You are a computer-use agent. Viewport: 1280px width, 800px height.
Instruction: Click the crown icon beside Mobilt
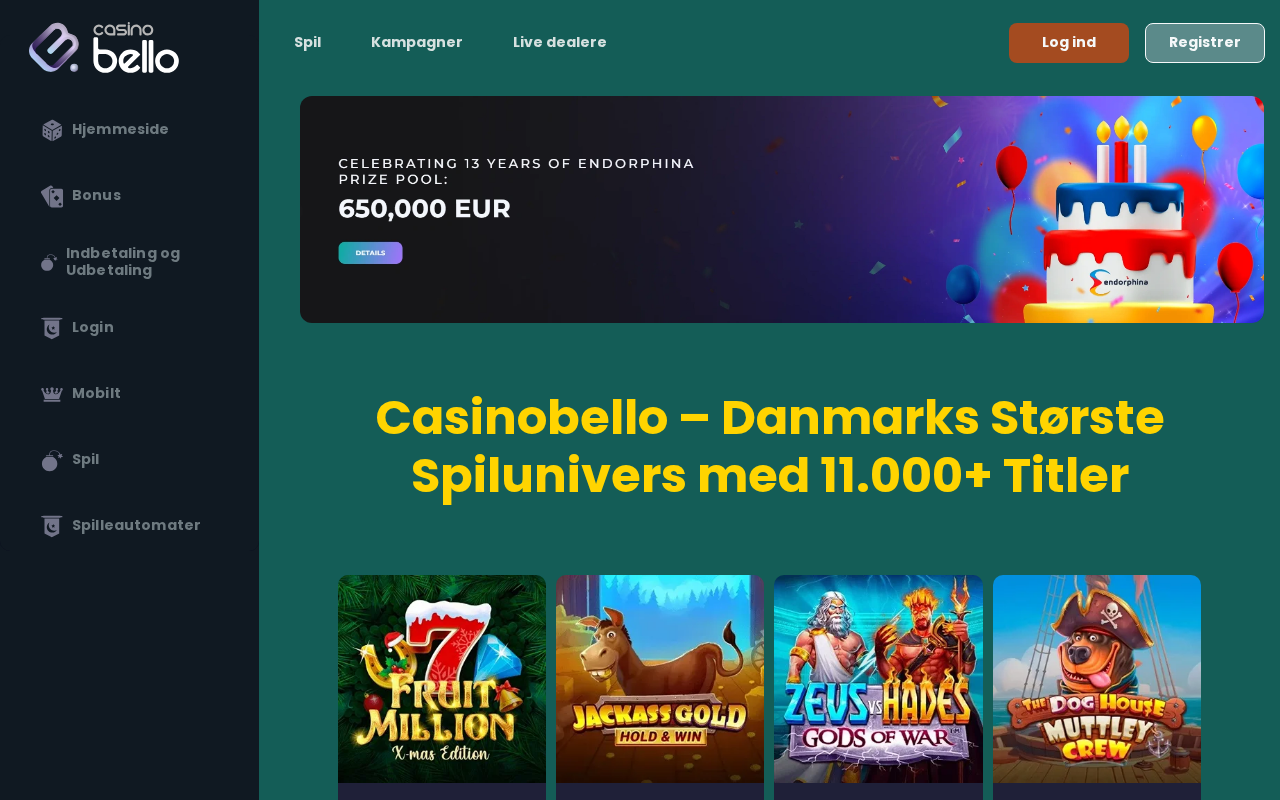point(52,394)
